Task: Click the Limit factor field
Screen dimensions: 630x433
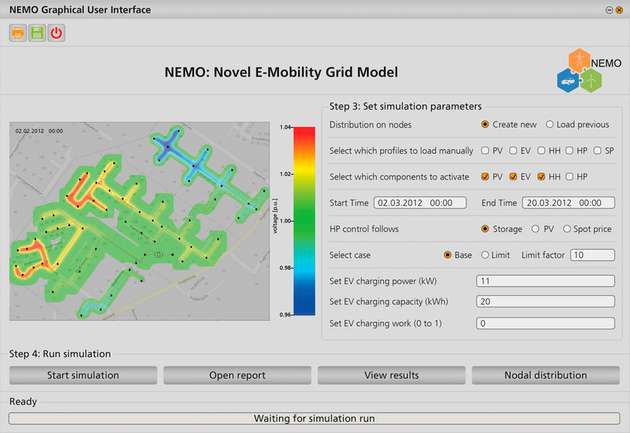Action: [592, 255]
